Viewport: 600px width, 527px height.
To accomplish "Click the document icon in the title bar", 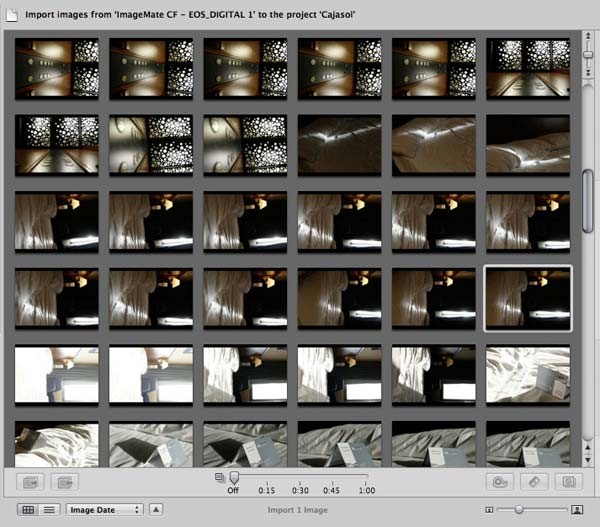I will click(x=11, y=15).
